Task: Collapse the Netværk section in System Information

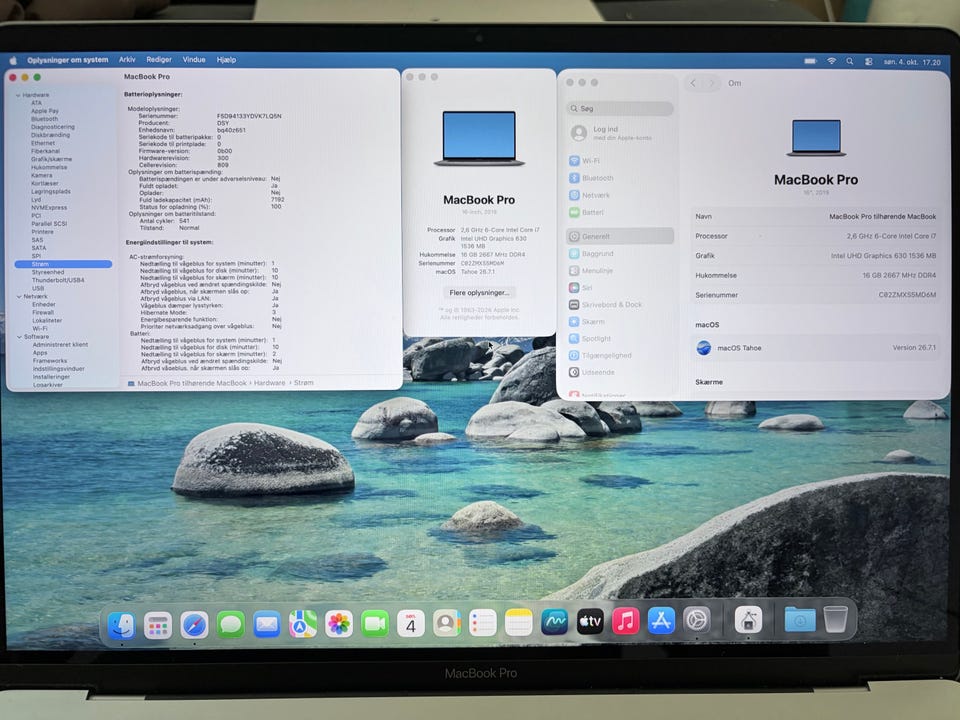Action: pyautogui.click(x=18, y=296)
